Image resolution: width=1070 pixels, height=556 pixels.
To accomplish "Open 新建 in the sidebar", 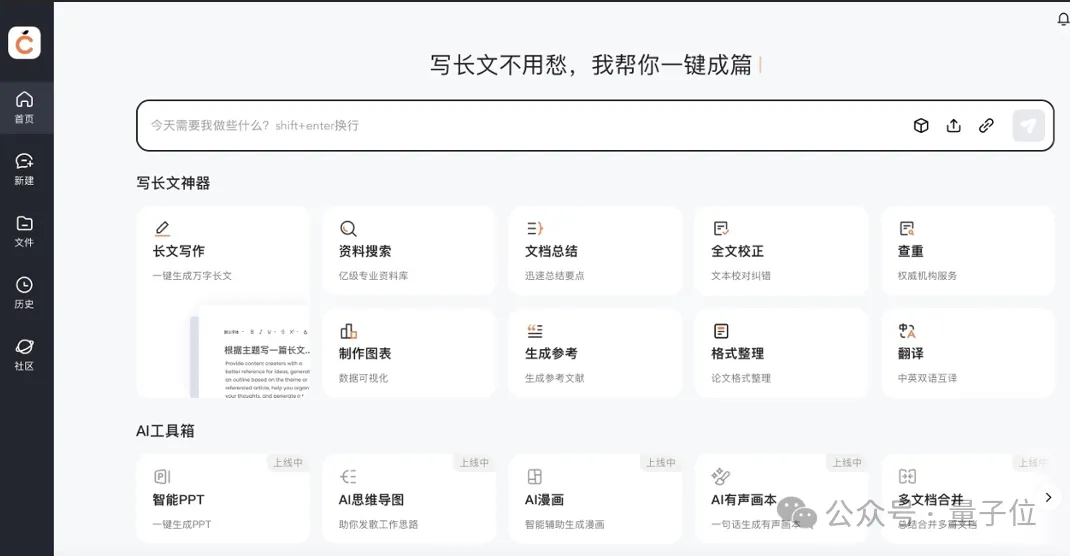I will click(x=25, y=170).
